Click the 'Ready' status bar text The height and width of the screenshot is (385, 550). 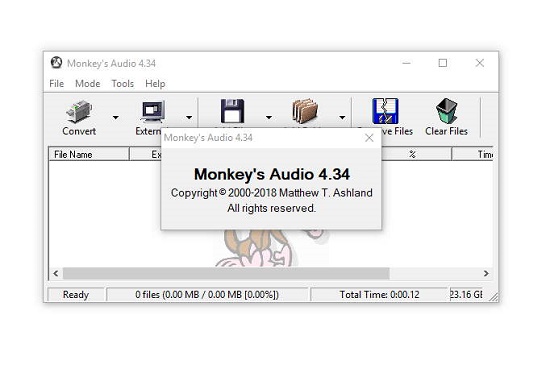click(x=76, y=295)
